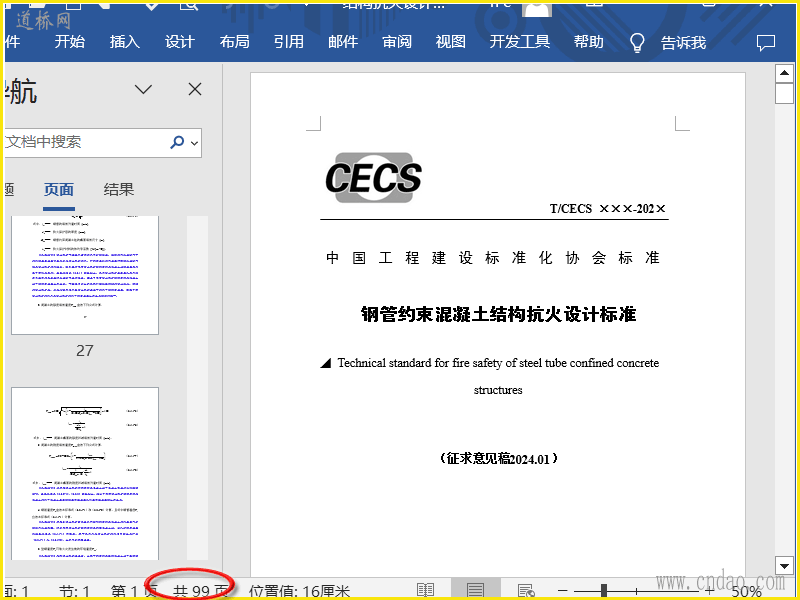The image size is (800, 600).
Task: Switch to the 设计 ribbon tab
Action: tap(180, 42)
